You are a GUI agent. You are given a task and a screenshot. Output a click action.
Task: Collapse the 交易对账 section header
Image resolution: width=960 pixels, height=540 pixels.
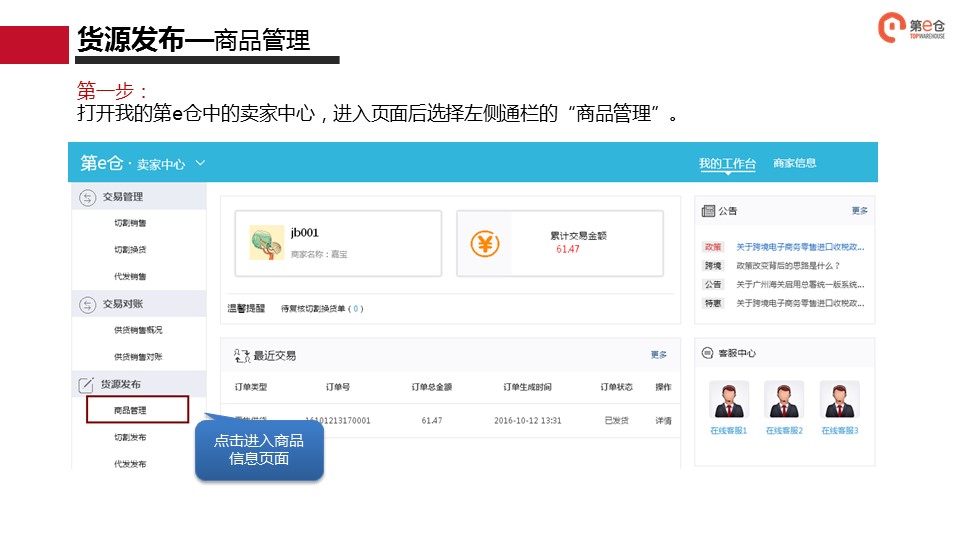[x=139, y=304]
